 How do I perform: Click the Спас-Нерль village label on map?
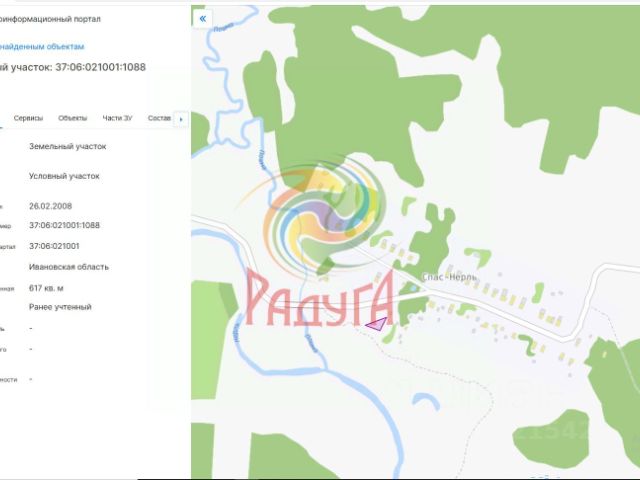[x=449, y=277]
